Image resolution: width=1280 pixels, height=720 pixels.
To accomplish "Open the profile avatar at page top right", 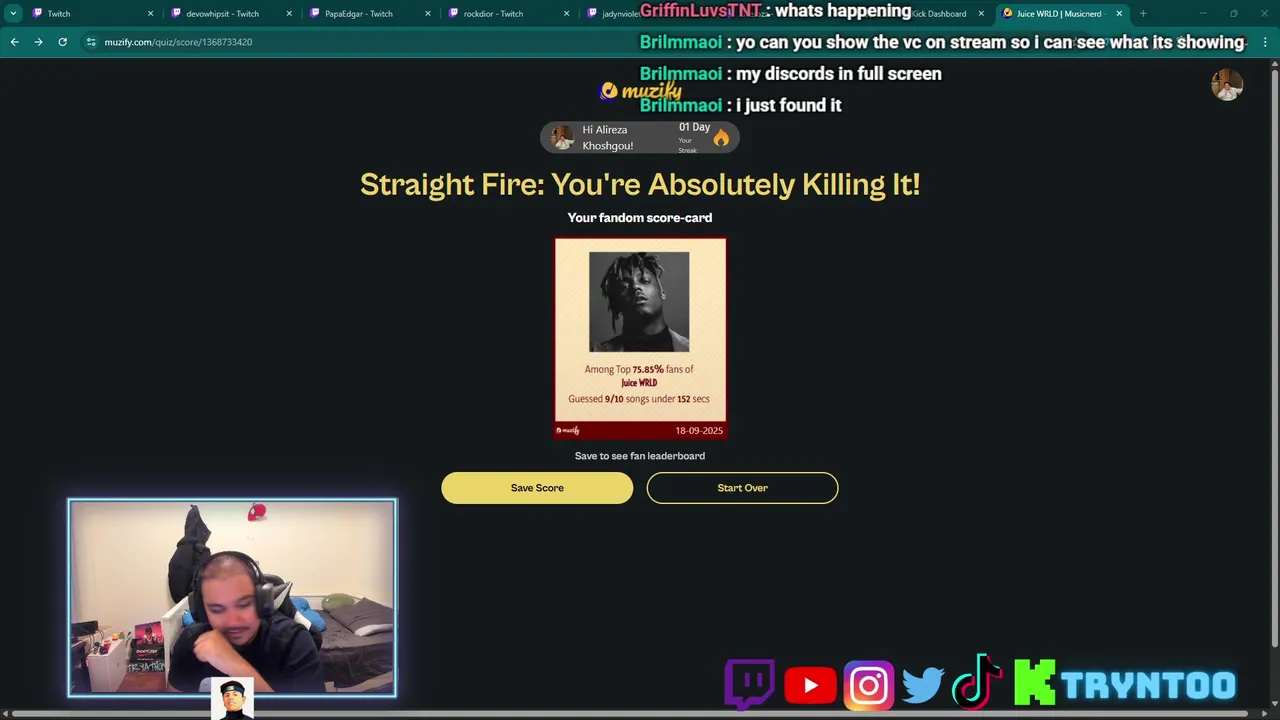I will (x=1227, y=85).
